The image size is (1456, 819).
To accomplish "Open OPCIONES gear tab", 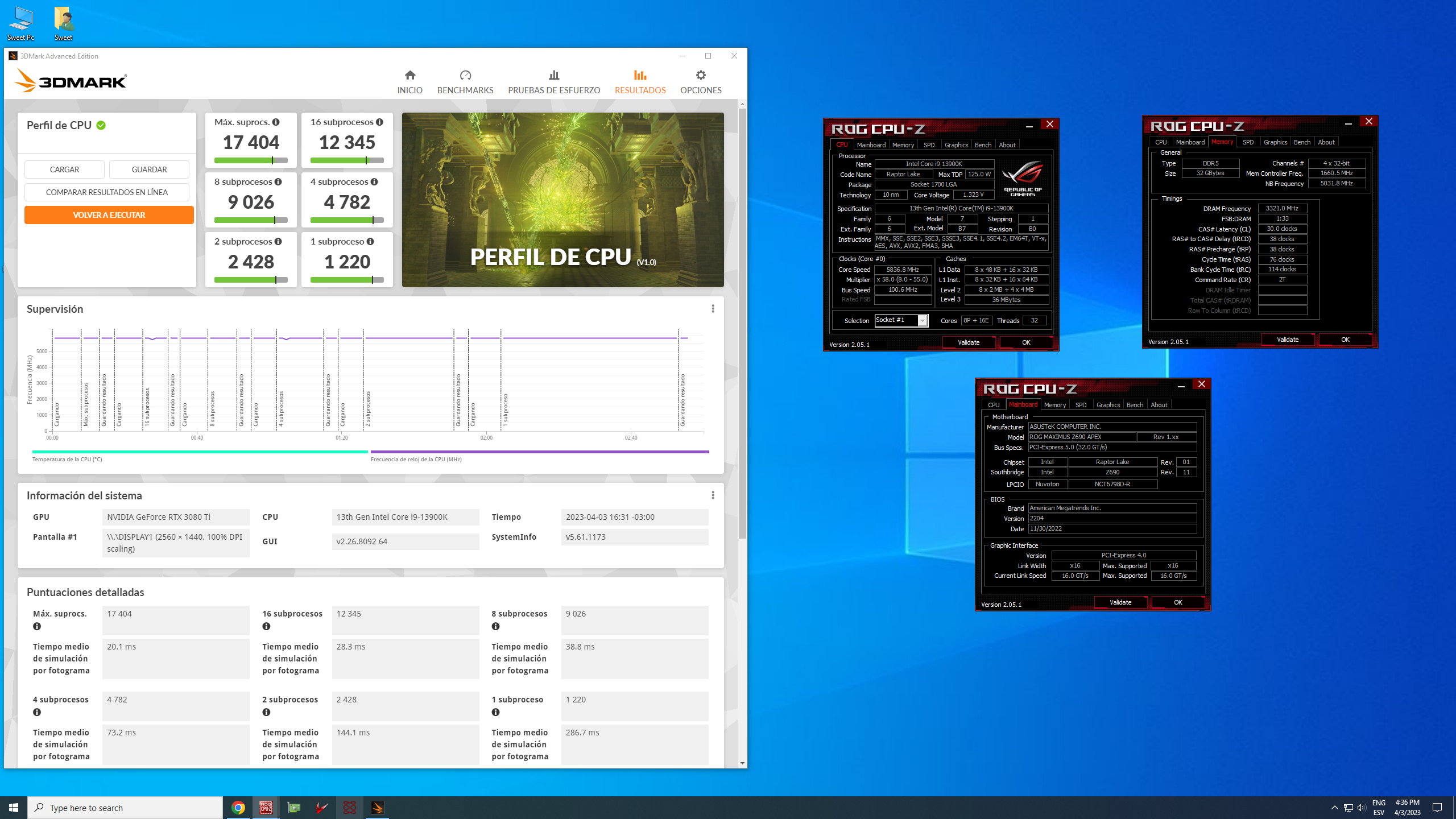I will click(701, 82).
